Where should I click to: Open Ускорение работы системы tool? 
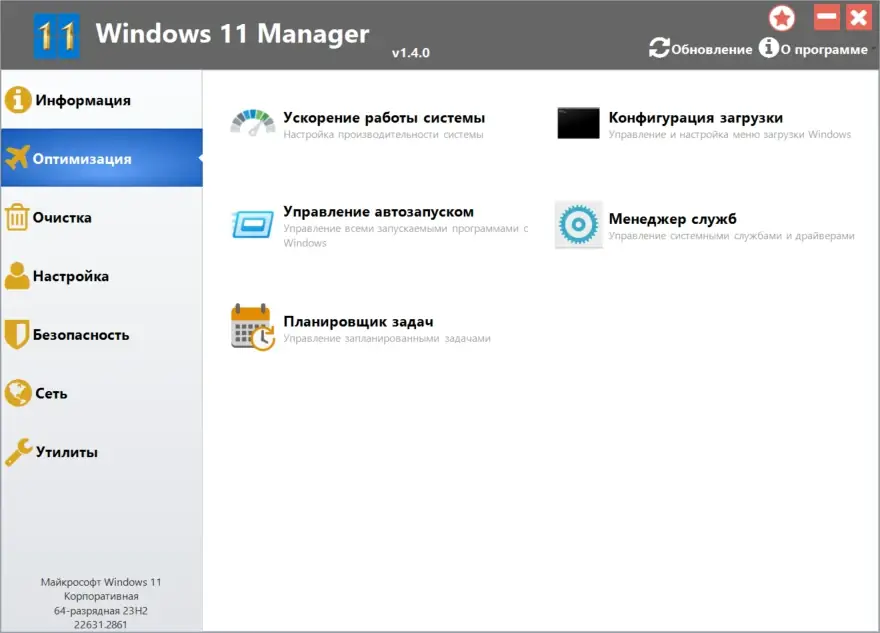click(384, 117)
